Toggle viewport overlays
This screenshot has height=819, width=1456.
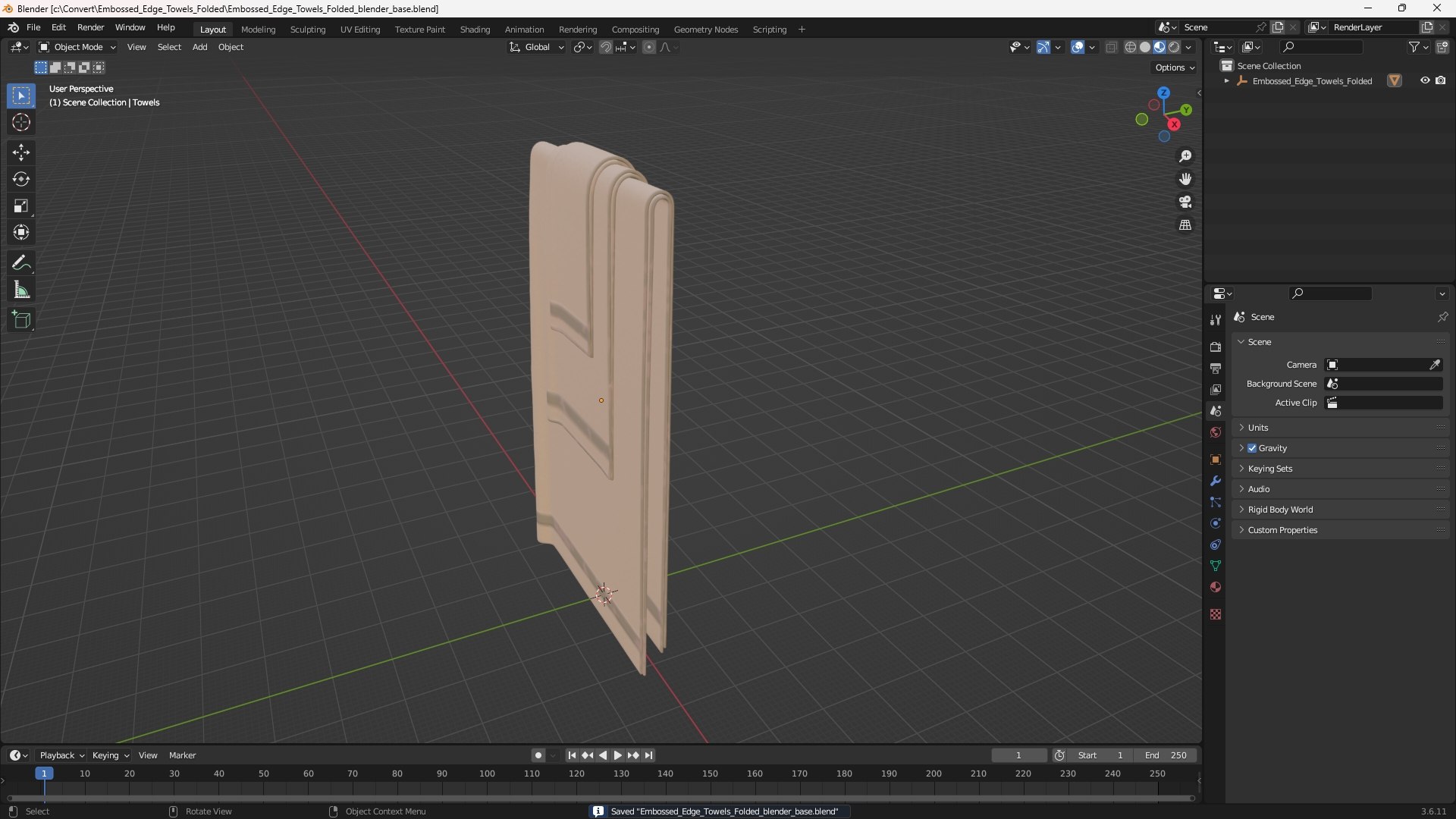pos(1078,47)
